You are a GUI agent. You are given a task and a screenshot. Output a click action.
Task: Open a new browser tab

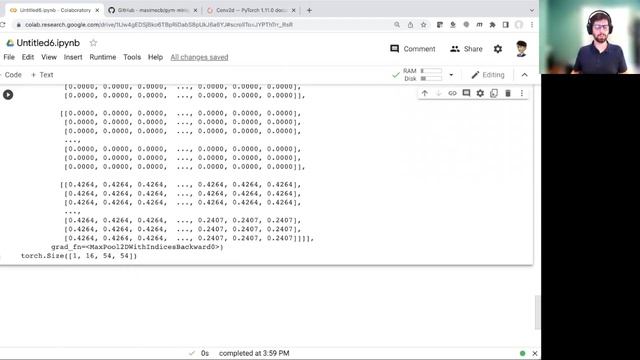click(309, 10)
